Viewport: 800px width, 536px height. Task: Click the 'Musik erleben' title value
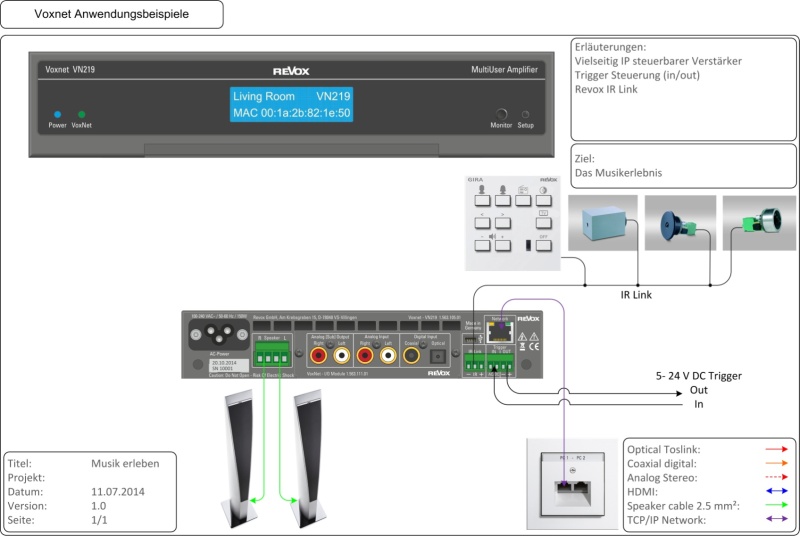(x=125, y=464)
